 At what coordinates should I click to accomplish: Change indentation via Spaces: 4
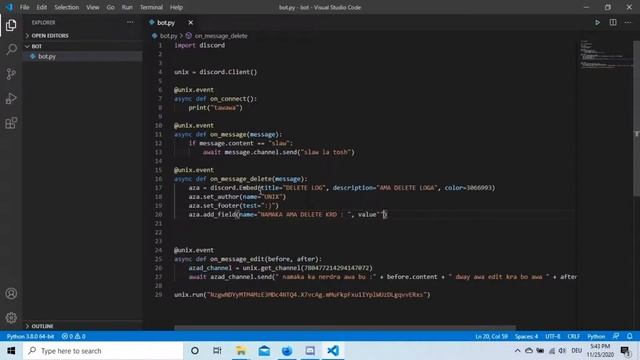click(x=526, y=336)
